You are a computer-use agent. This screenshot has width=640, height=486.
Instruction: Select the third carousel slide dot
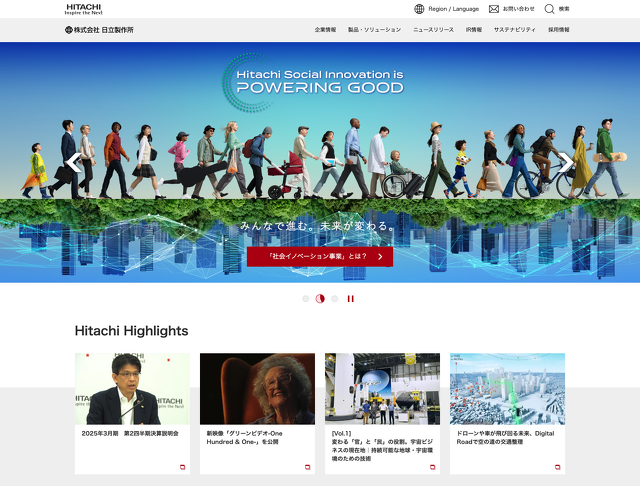pyautogui.click(x=335, y=298)
